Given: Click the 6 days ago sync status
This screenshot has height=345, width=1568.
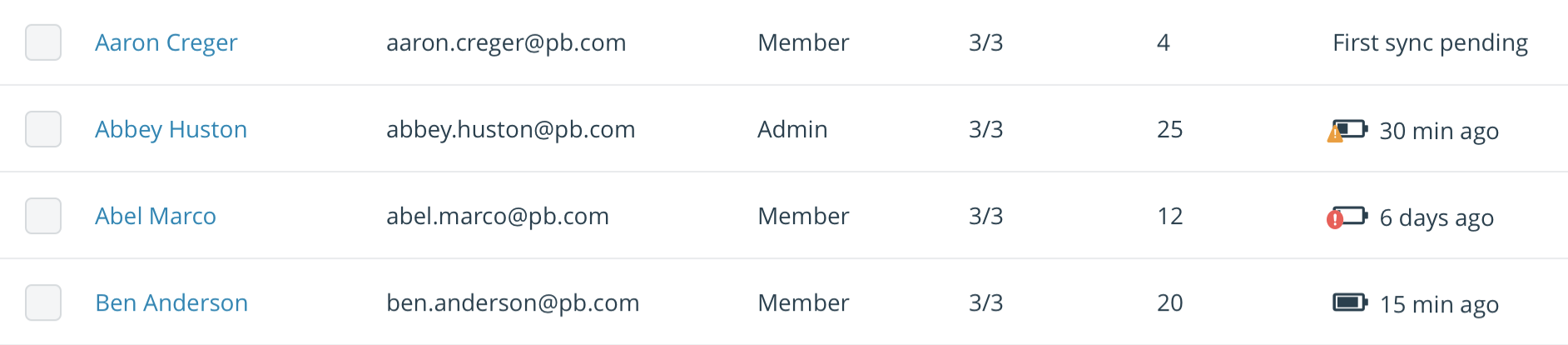Looking at the screenshot, I should [x=1437, y=218].
